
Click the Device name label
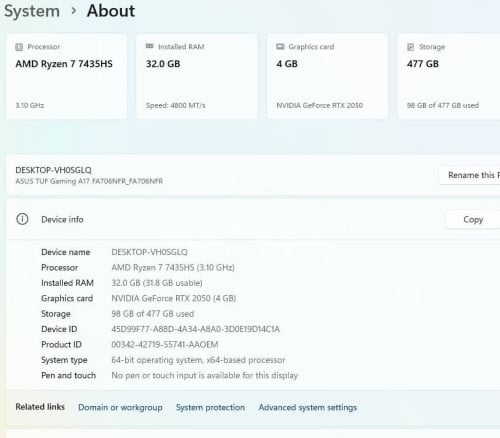(66, 252)
